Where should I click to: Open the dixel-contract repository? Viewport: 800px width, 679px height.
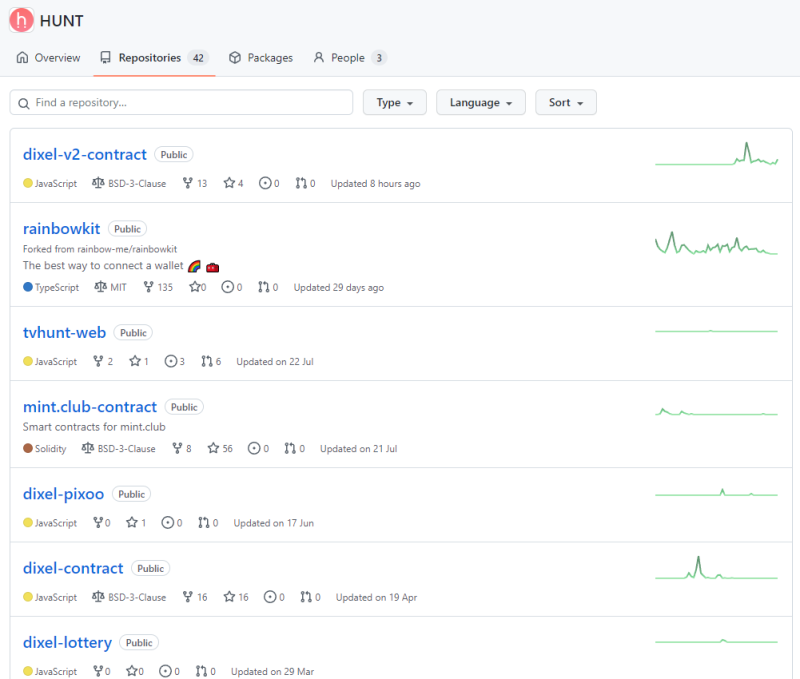73,568
